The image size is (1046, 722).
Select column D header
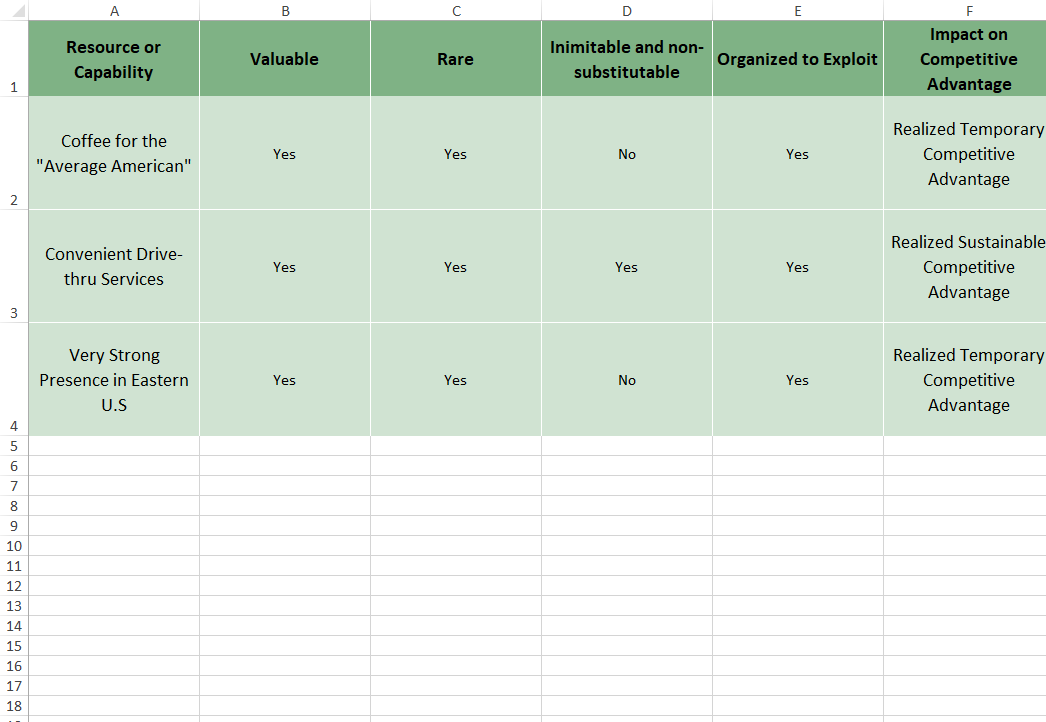[x=627, y=10]
